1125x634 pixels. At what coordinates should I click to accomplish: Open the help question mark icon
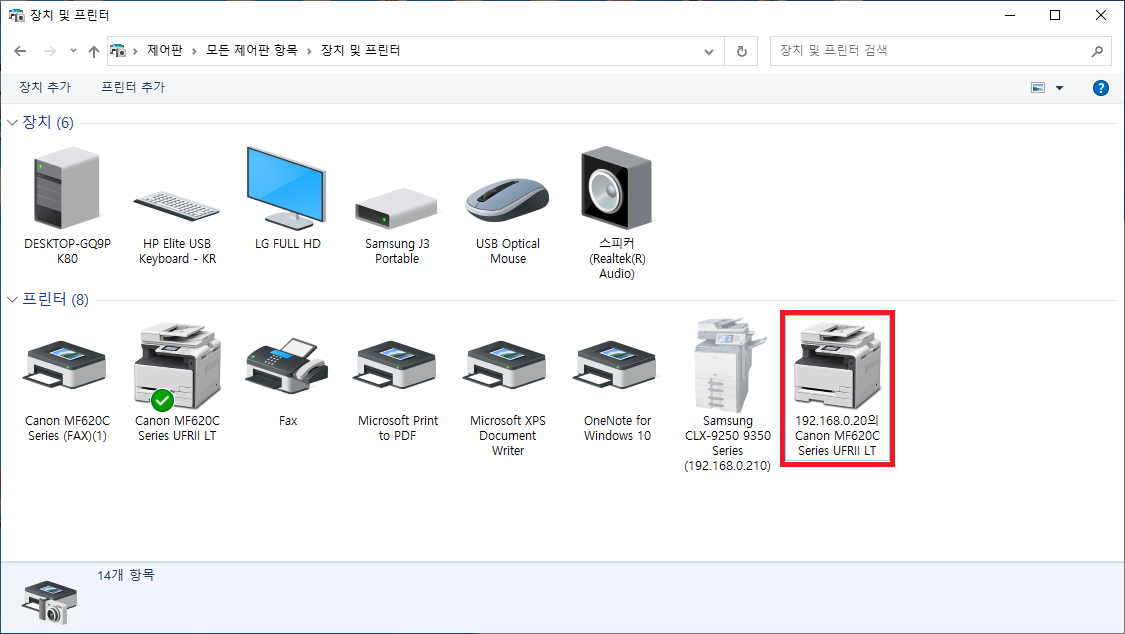pyautogui.click(x=1100, y=87)
